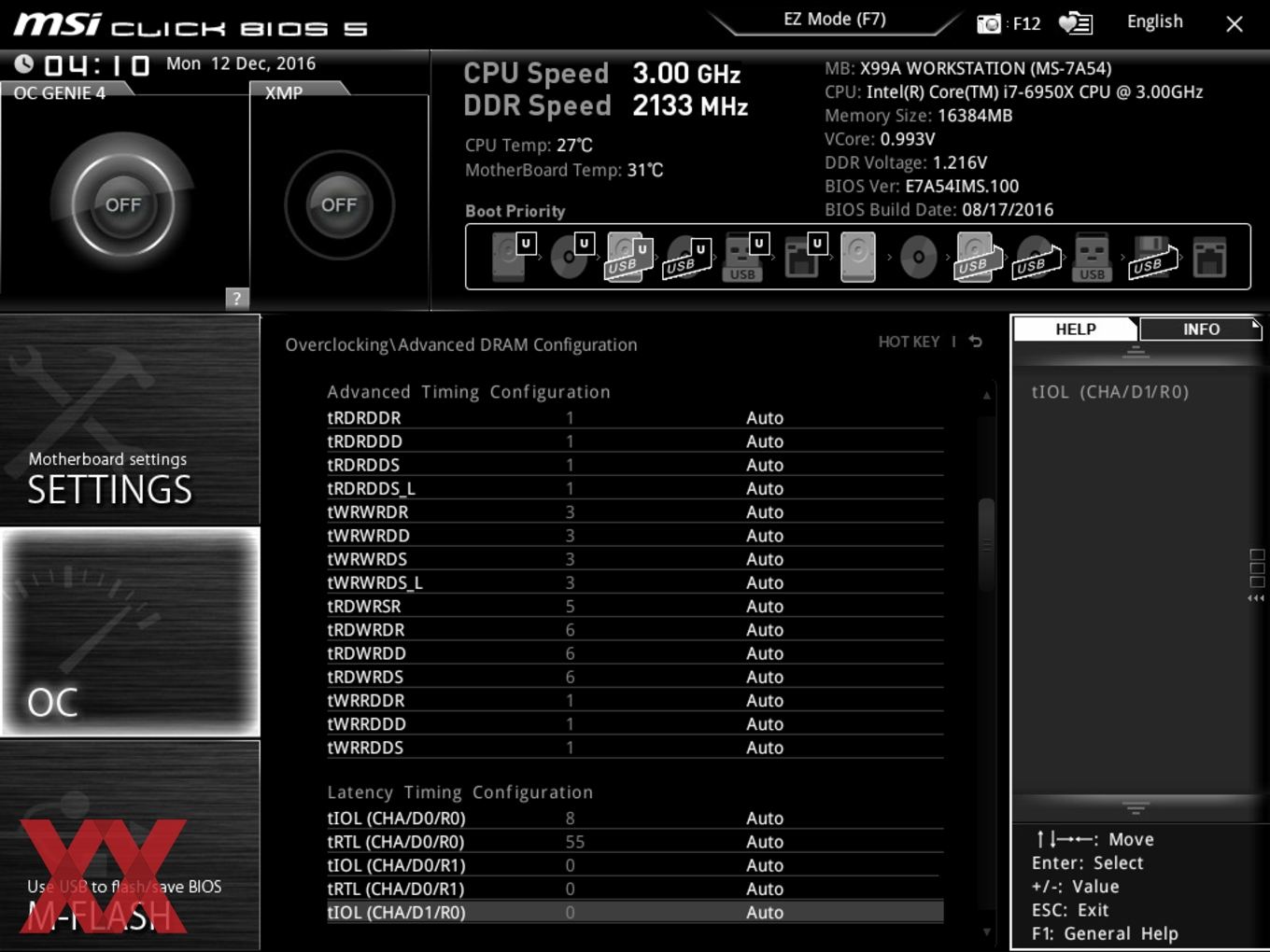Open the Auto setting for tIOL (CHA/D0/R0)

pos(765,819)
